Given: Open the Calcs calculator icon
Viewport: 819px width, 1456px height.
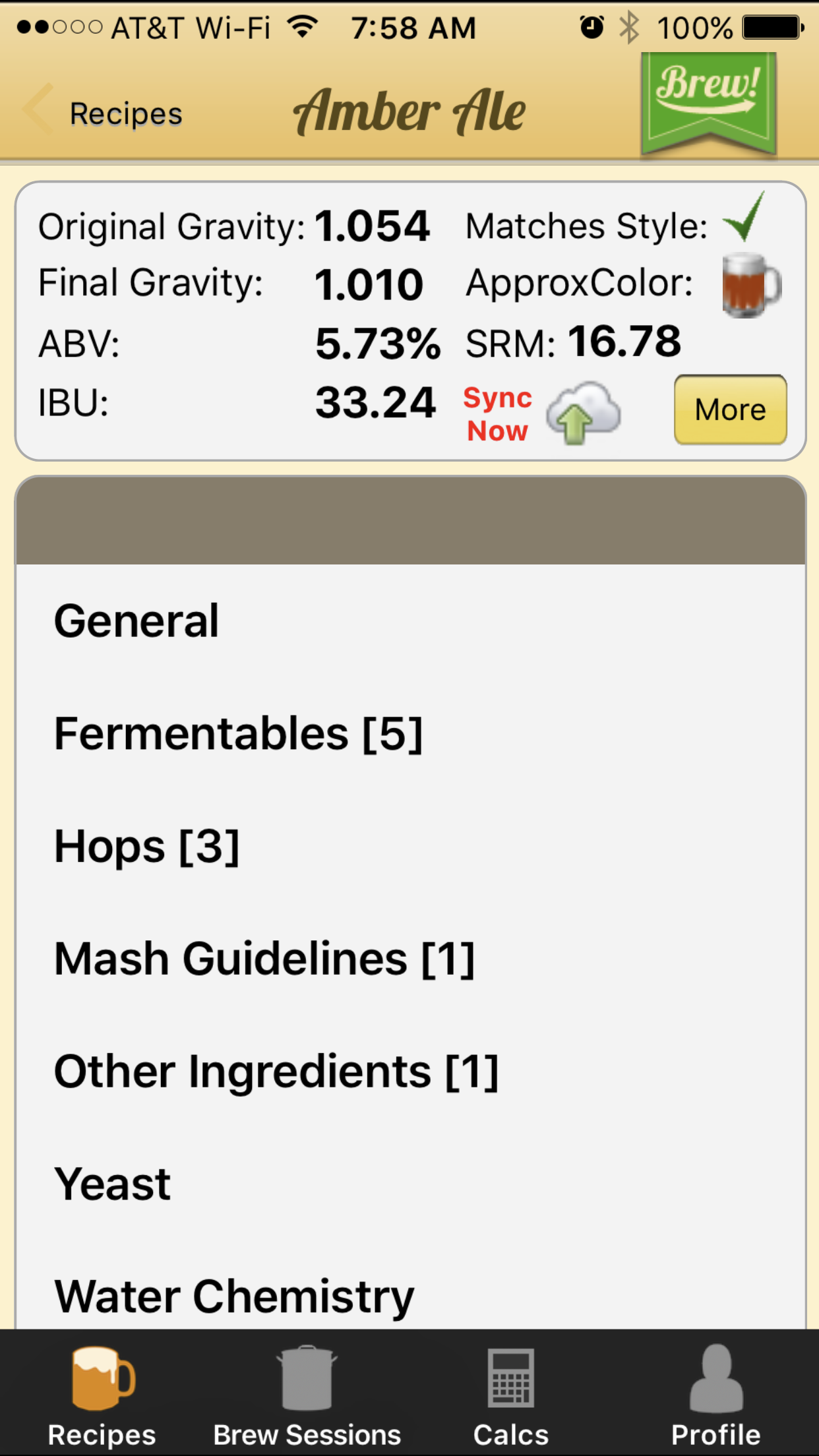Looking at the screenshot, I should [x=511, y=1378].
